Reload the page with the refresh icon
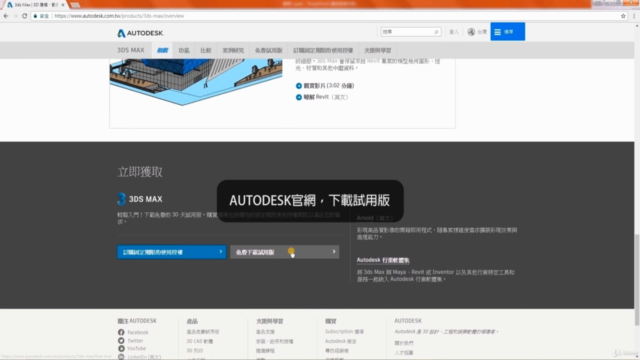The width and height of the screenshot is (640, 360). tap(24, 16)
